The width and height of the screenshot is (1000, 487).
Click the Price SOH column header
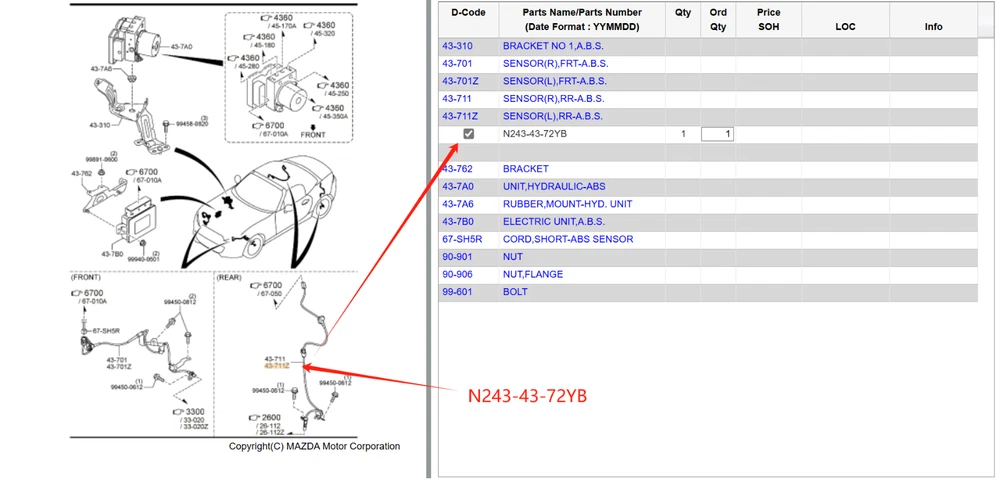[x=768, y=19]
